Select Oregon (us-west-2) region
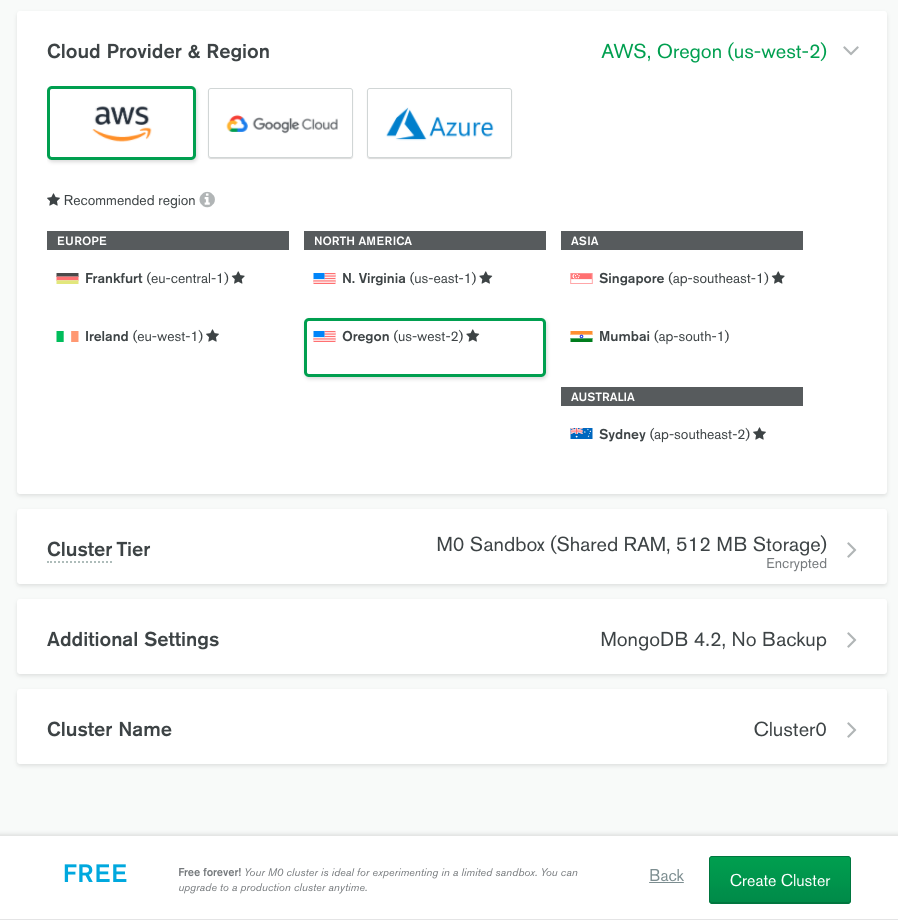Viewport: 898px width, 920px height. coord(425,347)
